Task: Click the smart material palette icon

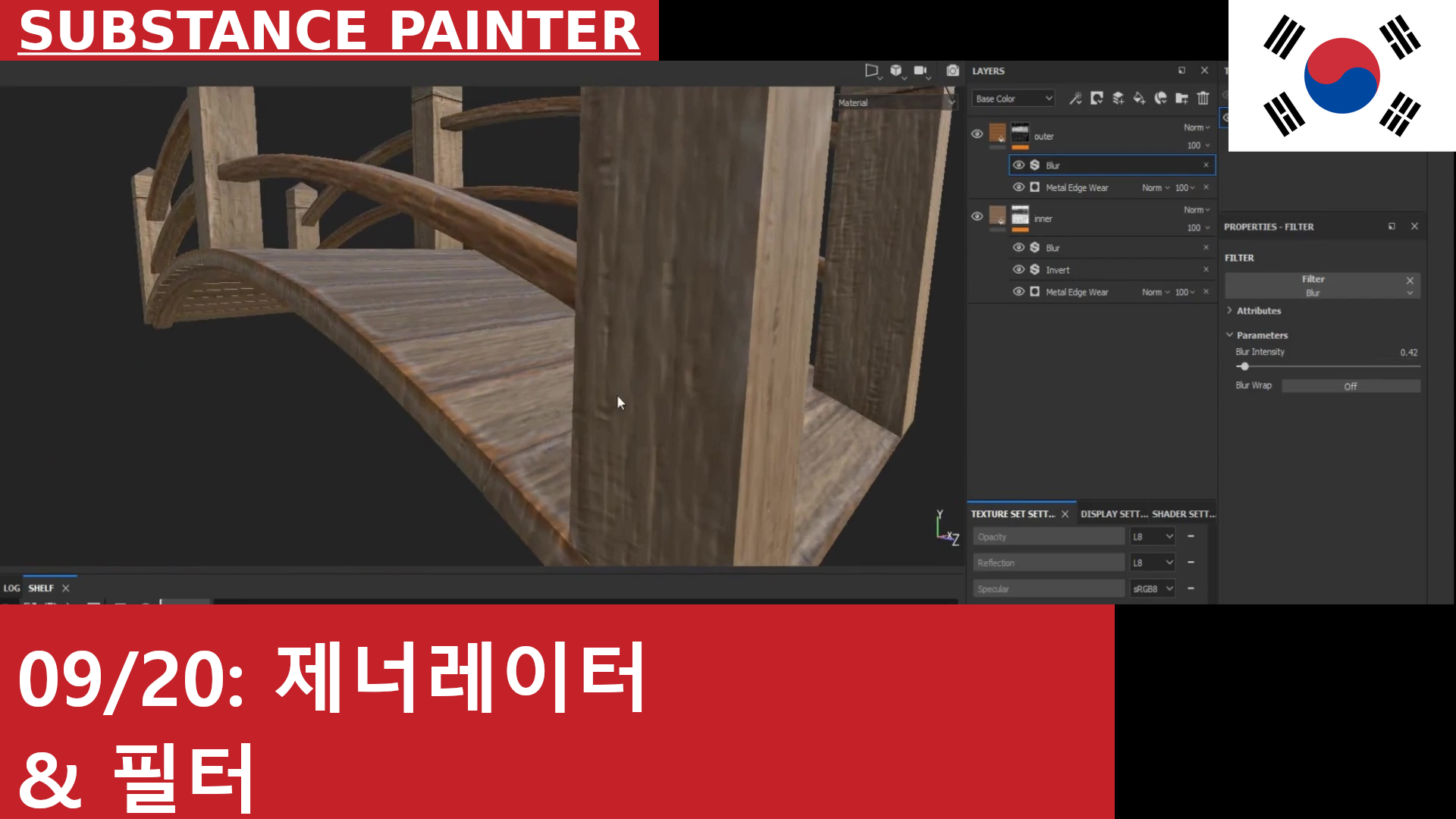Action: (1160, 98)
